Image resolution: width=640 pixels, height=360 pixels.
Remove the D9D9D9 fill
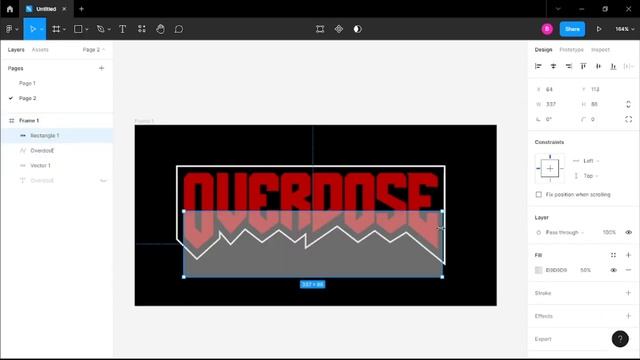[x=628, y=270]
